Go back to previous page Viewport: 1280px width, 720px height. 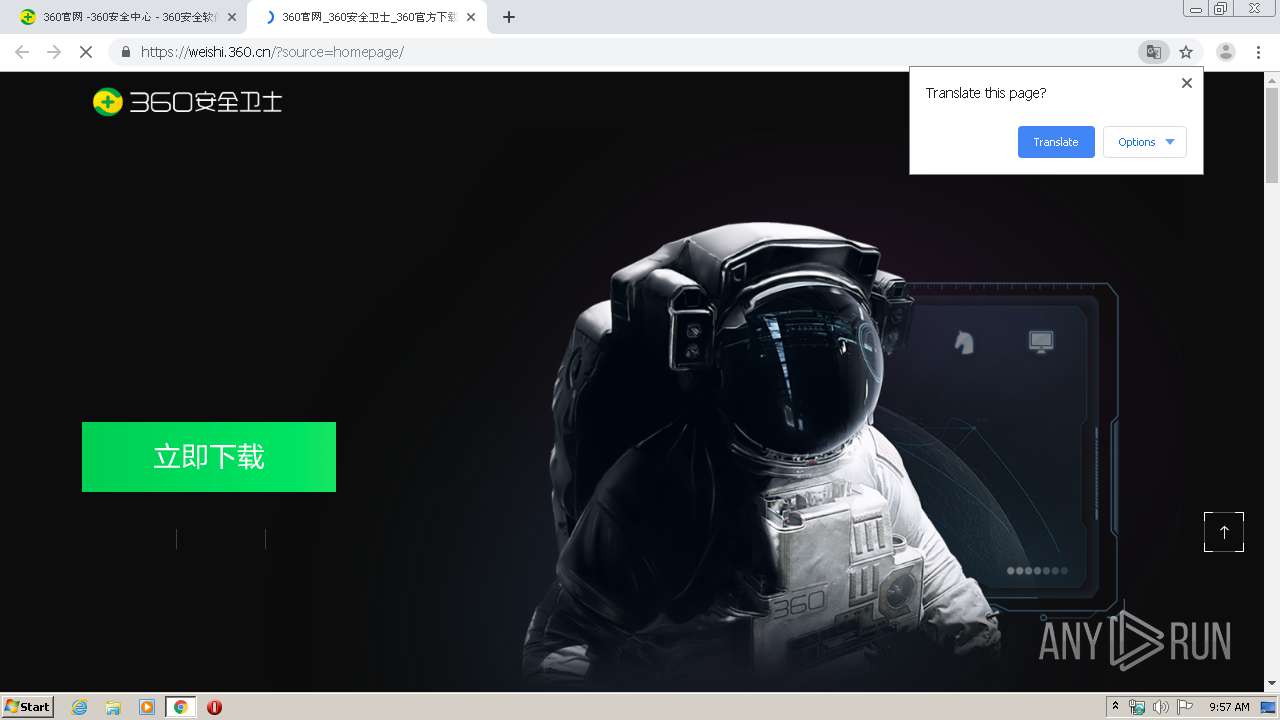click(22, 52)
